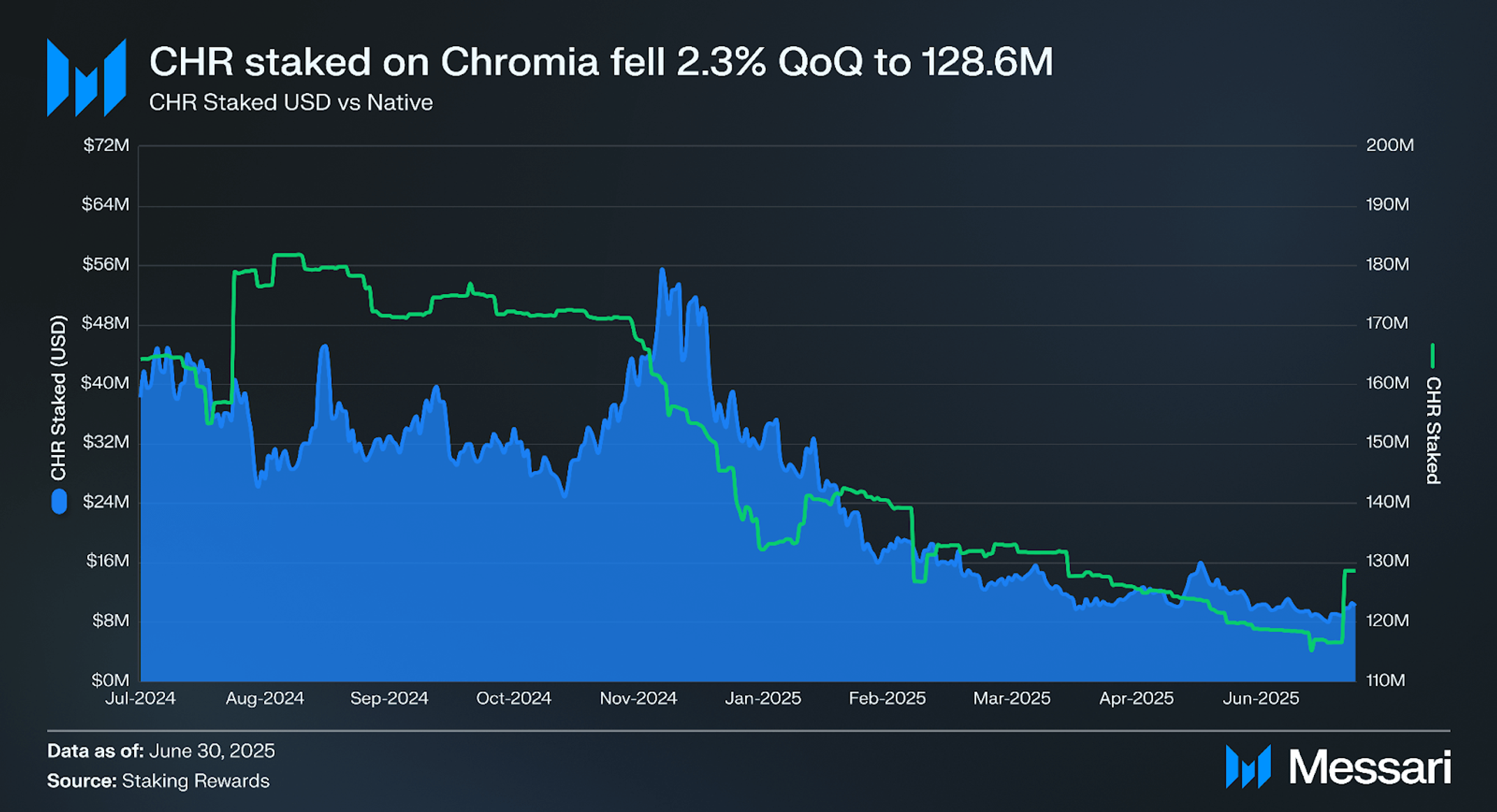This screenshot has width=1497, height=812.
Task: Click the CHR Staked (USD) axis title
Action: click(x=59, y=398)
